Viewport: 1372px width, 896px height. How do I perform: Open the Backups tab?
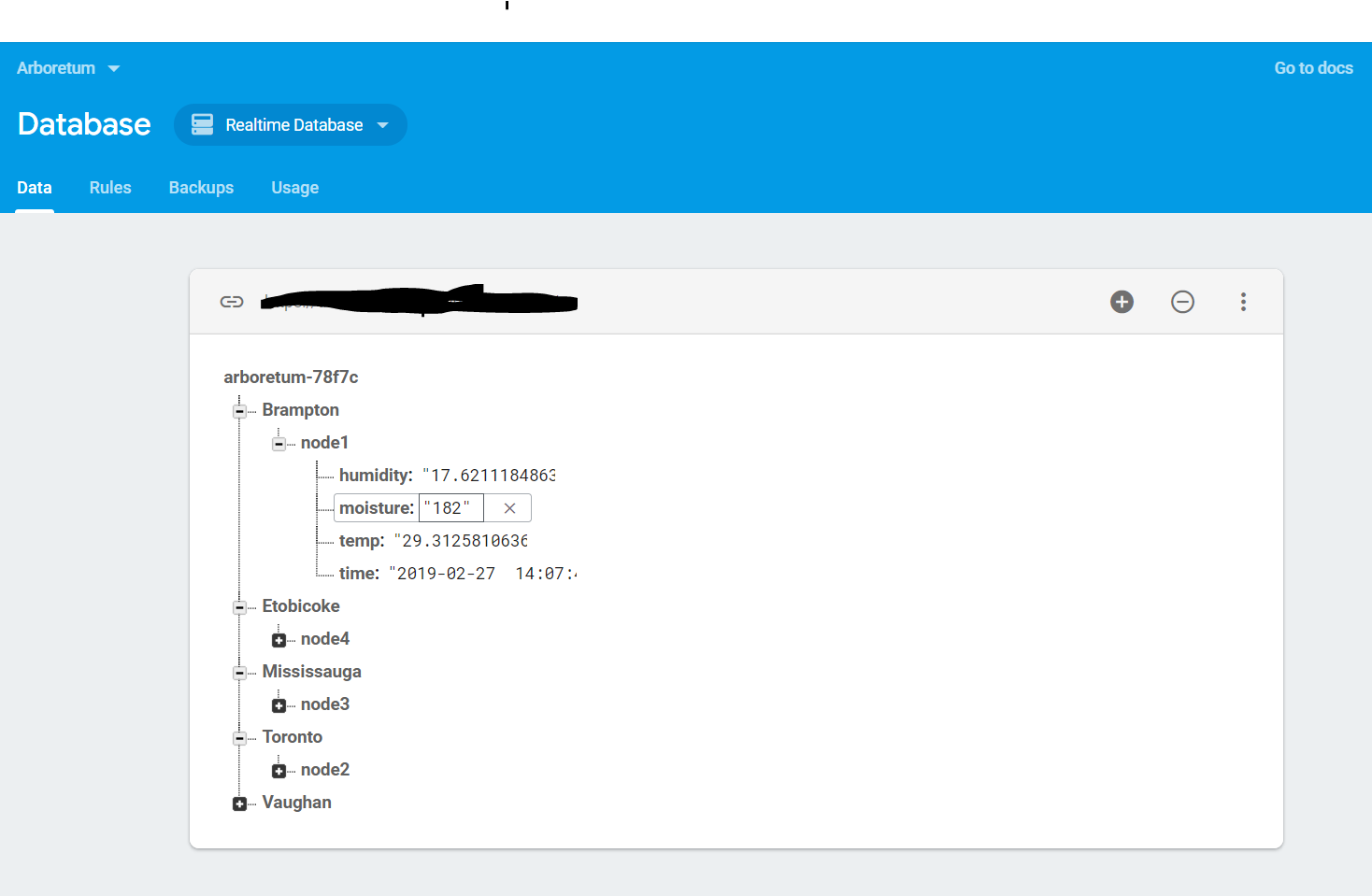[201, 188]
